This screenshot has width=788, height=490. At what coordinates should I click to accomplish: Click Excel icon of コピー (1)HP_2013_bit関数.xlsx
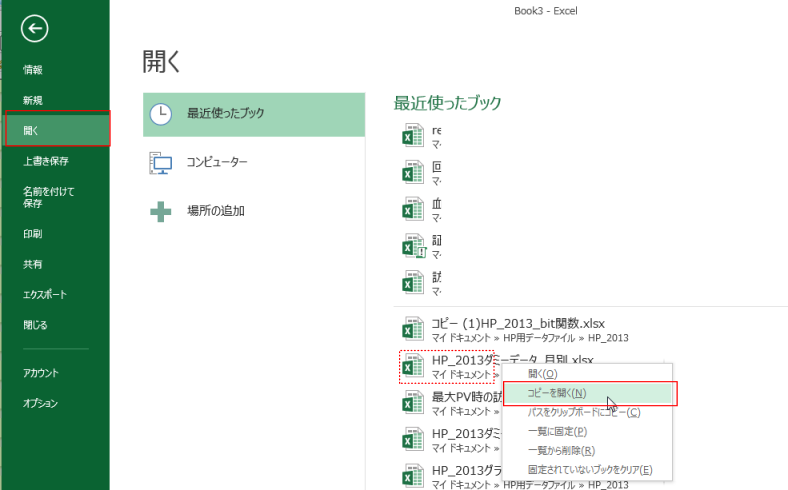pyautogui.click(x=413, y=329)
